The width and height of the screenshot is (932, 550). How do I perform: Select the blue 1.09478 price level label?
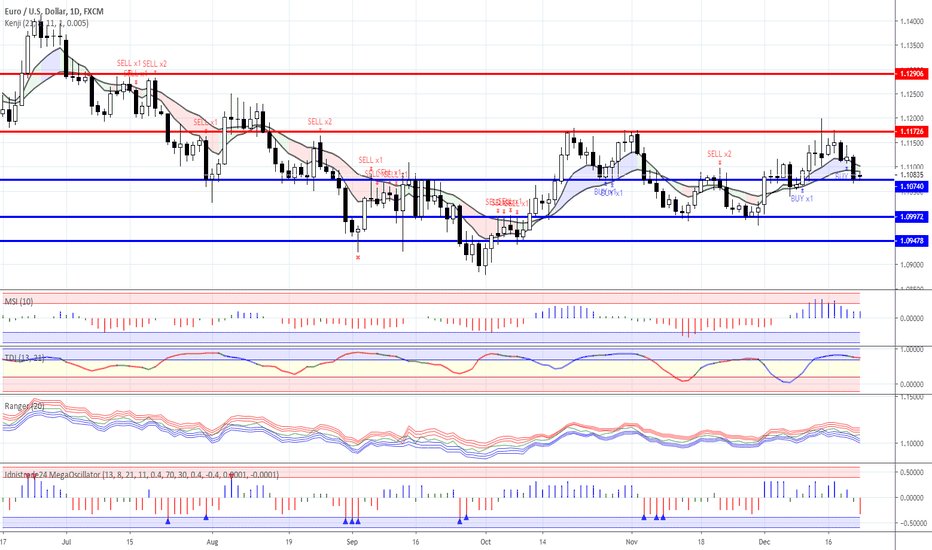point(911,241)
